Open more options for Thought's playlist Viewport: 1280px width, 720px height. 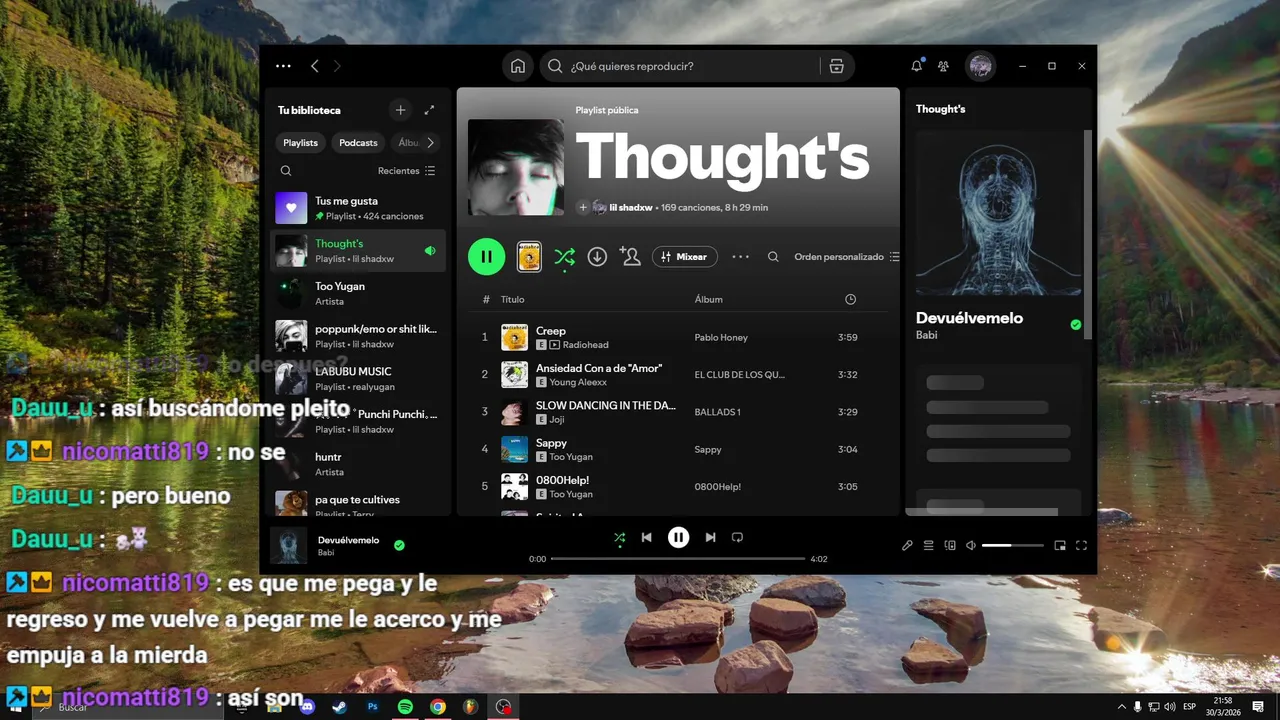(740, 257)
